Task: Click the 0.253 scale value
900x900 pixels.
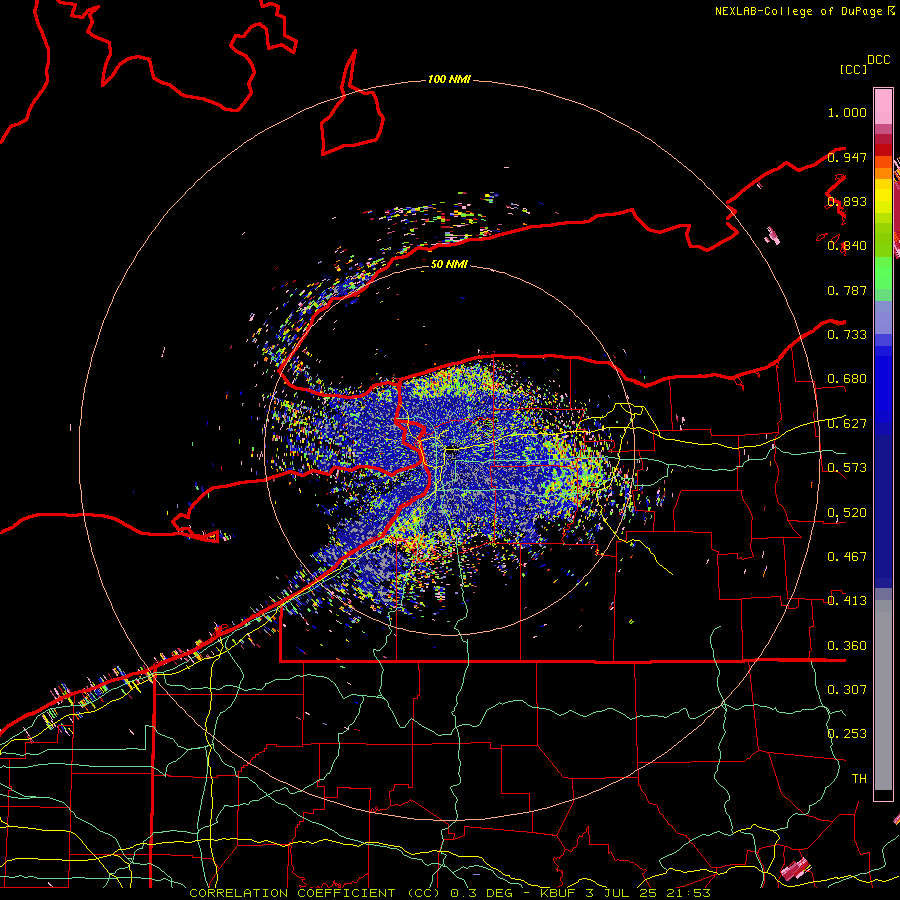Action: (847, 734)
